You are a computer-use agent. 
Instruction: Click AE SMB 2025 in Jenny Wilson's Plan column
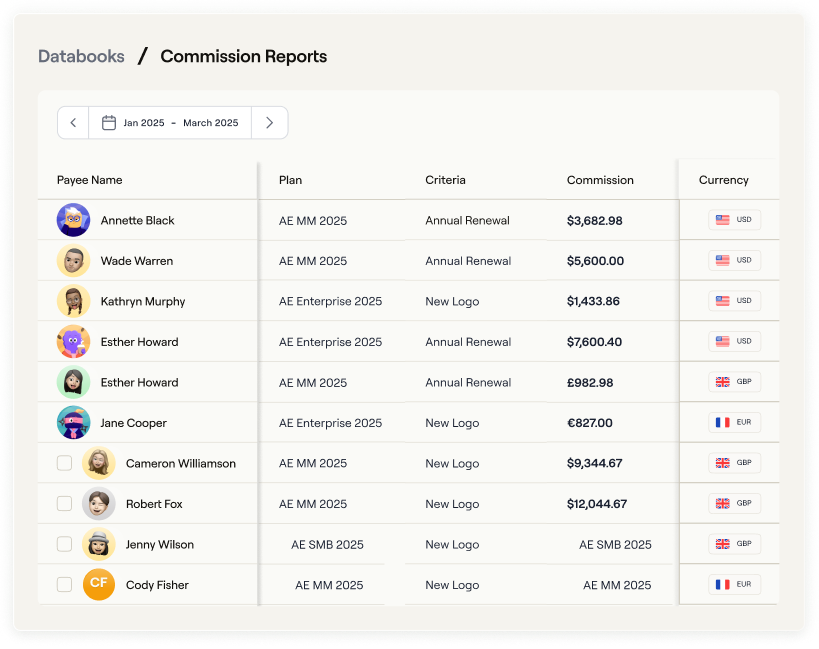[327, 545]
